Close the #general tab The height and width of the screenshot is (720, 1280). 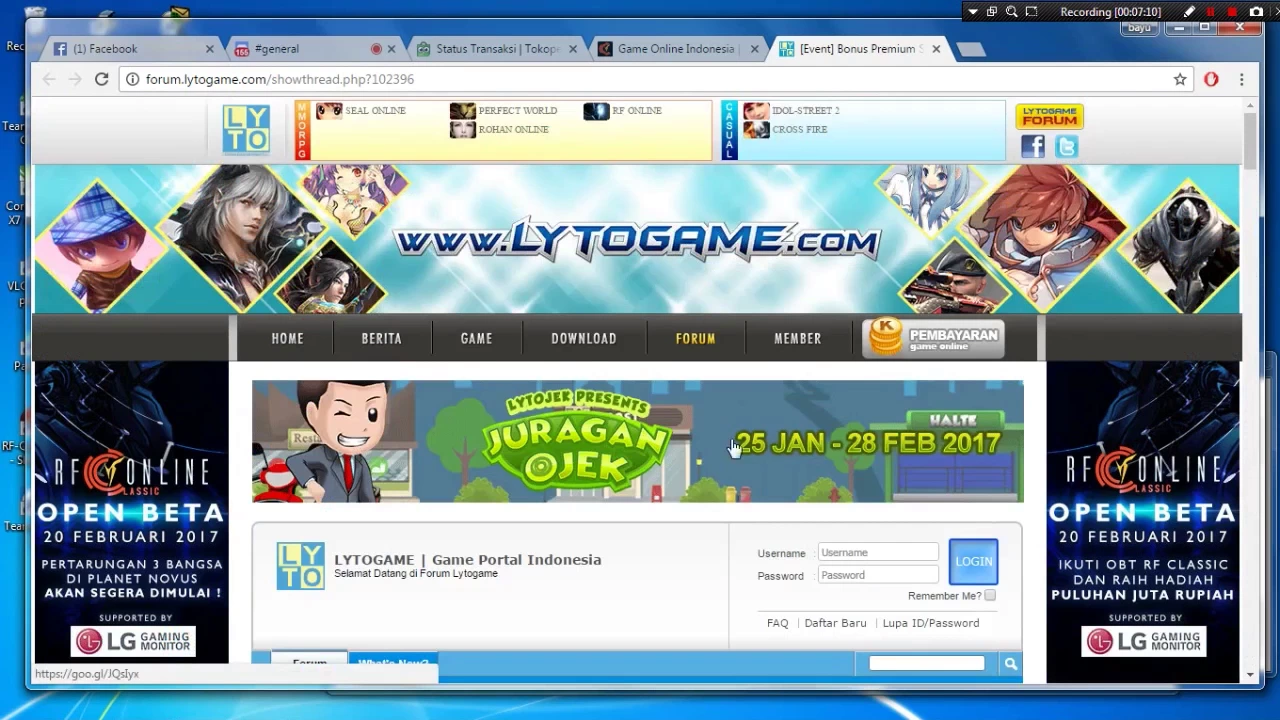click(x=391, y=48)
